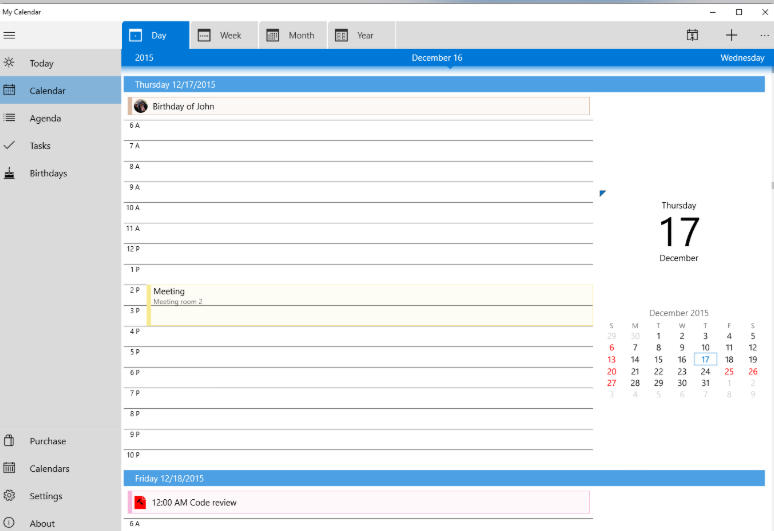Switch to the Week tab
Image resolution: width=774 pixels, height=531 pixels.
tap(220, 35)
